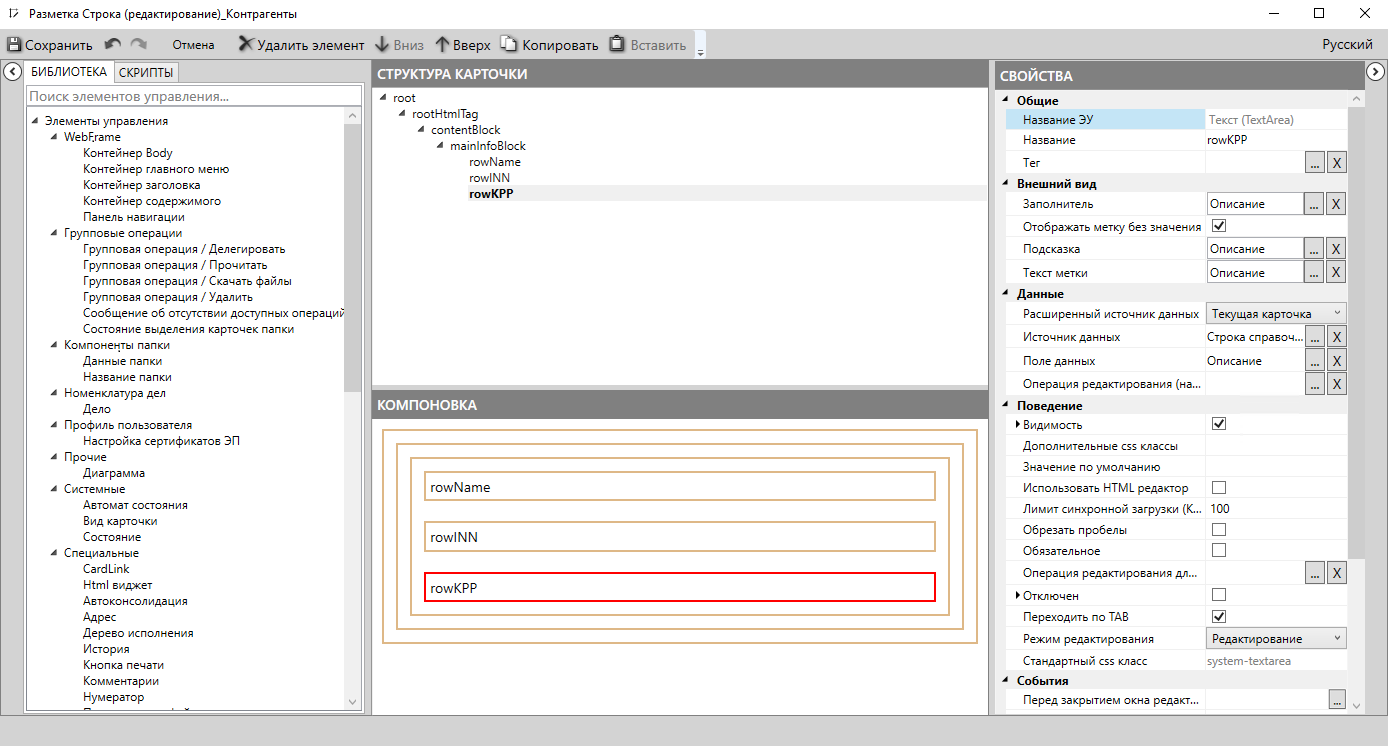
Task: Move element down with Вниз
Action: 399,45
